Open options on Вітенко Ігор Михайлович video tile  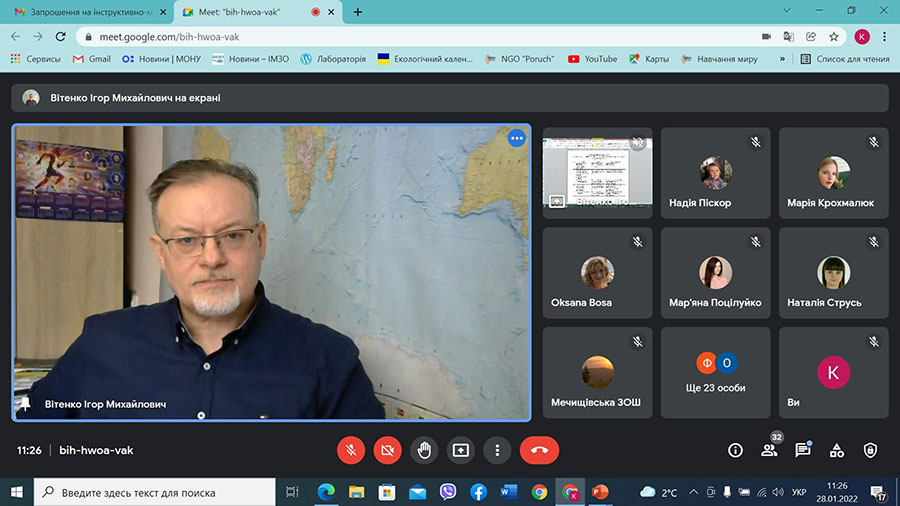pyautogui.click(x=517, y=138)
